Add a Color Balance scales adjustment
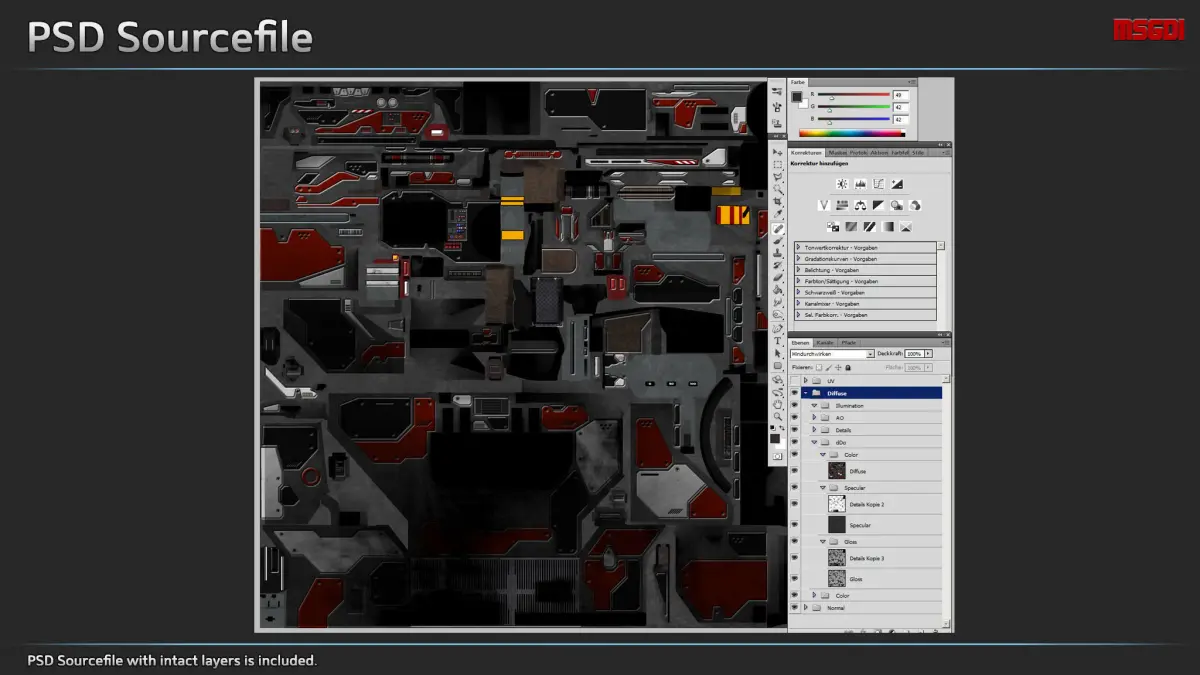The height and width of the screenshot is (675, 1200). 860,205
